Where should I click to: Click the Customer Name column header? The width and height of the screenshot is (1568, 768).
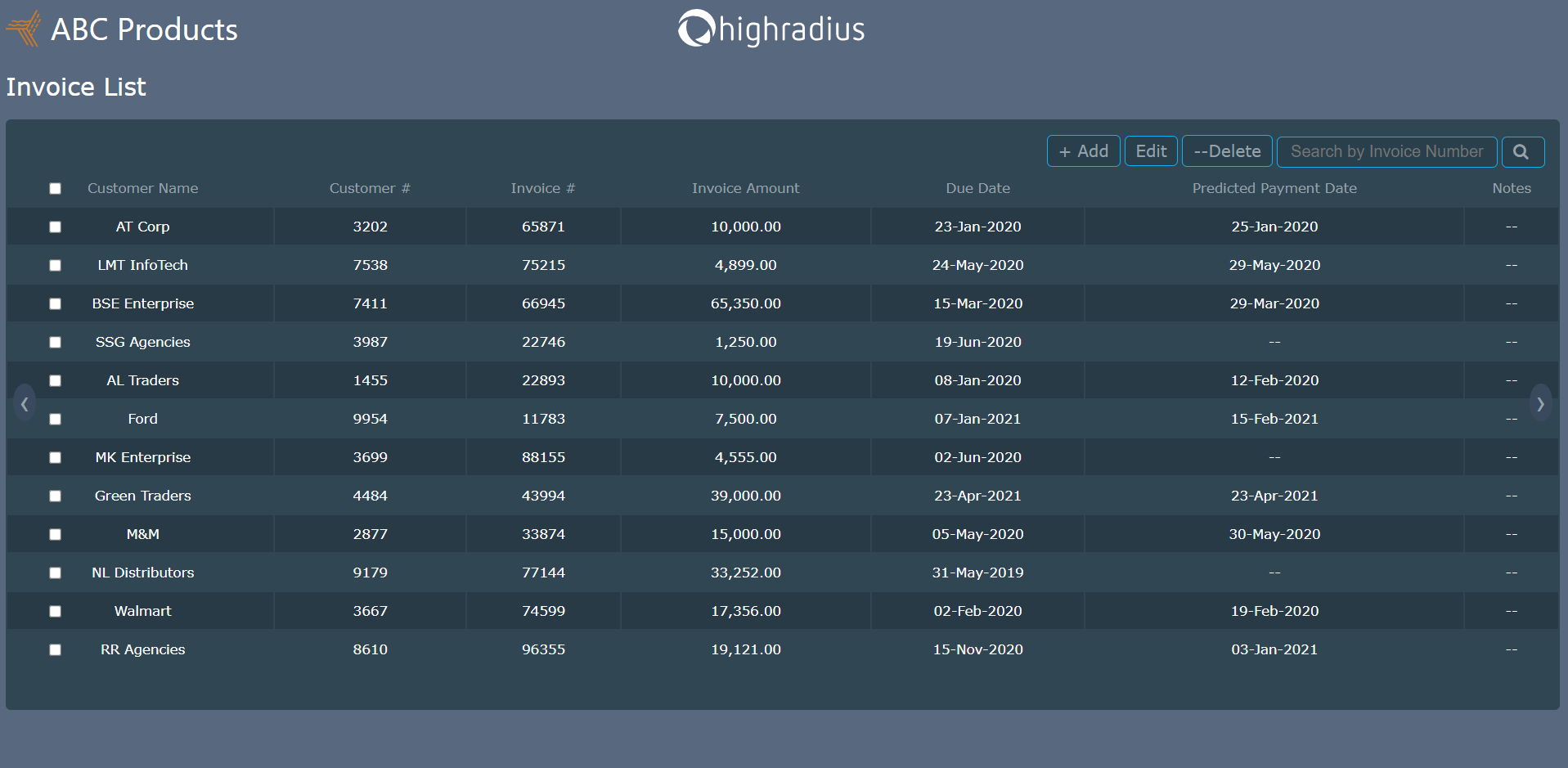[142, 188]
